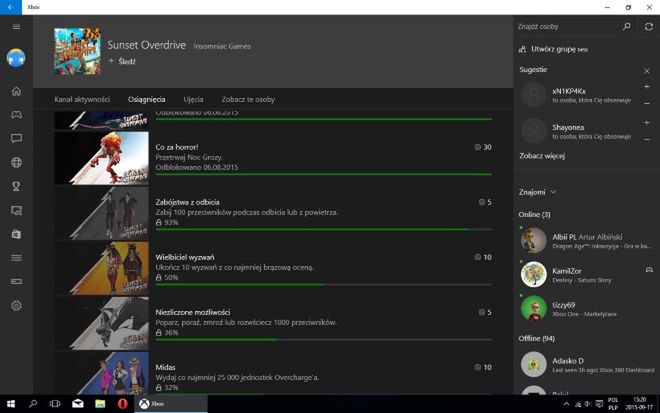
Task: Open the hamburger menu in Xbox sidebar
Action: pos(16,27)
